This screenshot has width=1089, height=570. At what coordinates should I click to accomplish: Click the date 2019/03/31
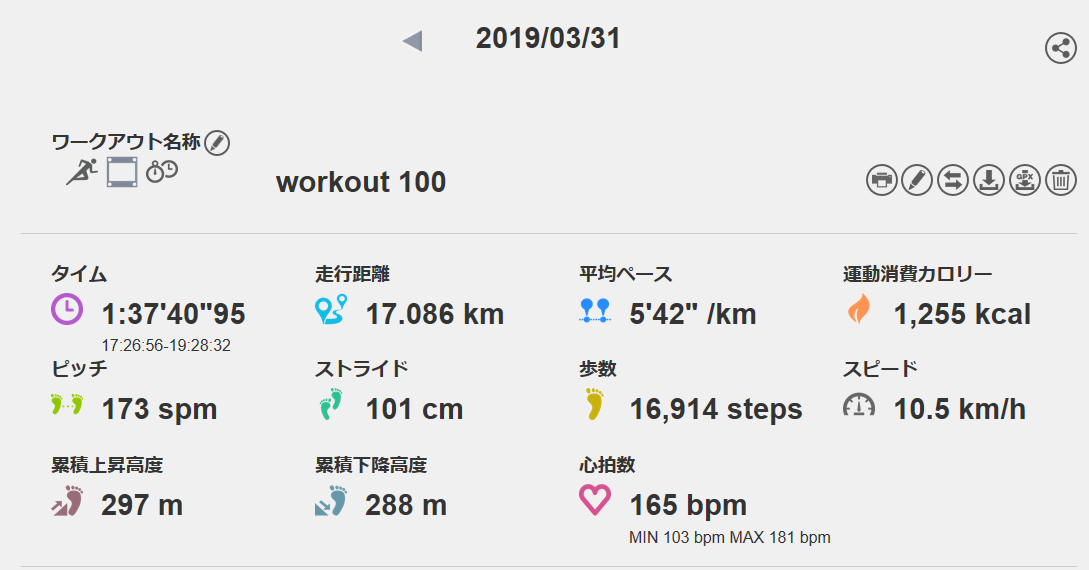coord(548,39)
